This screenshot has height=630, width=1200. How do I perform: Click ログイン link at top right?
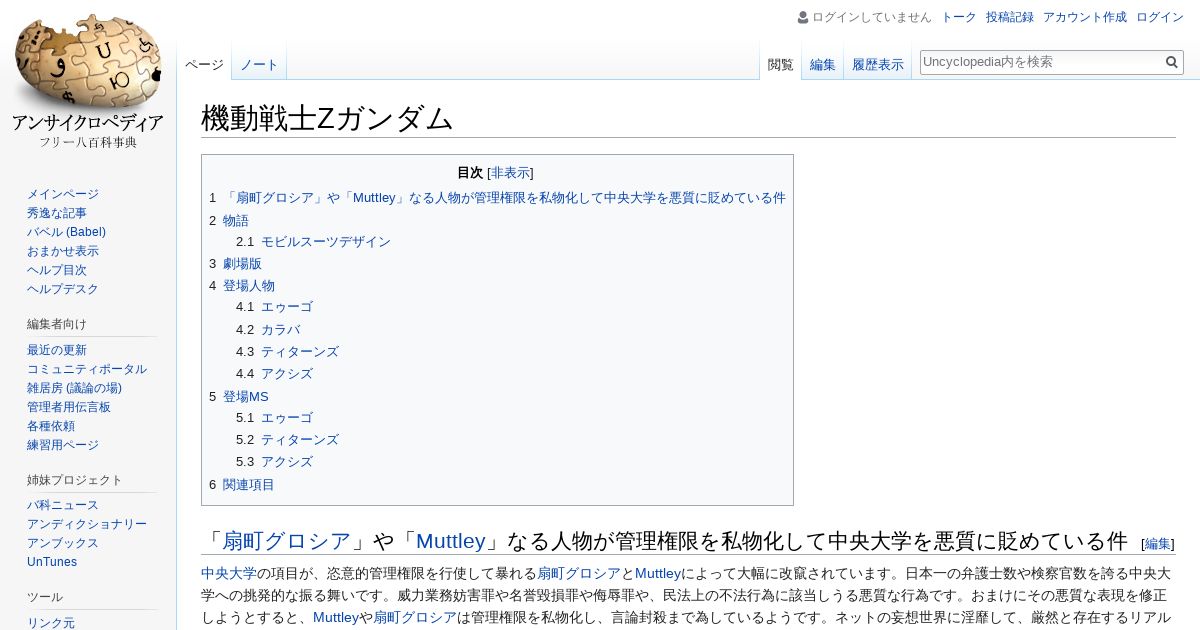coord(1160,17)
